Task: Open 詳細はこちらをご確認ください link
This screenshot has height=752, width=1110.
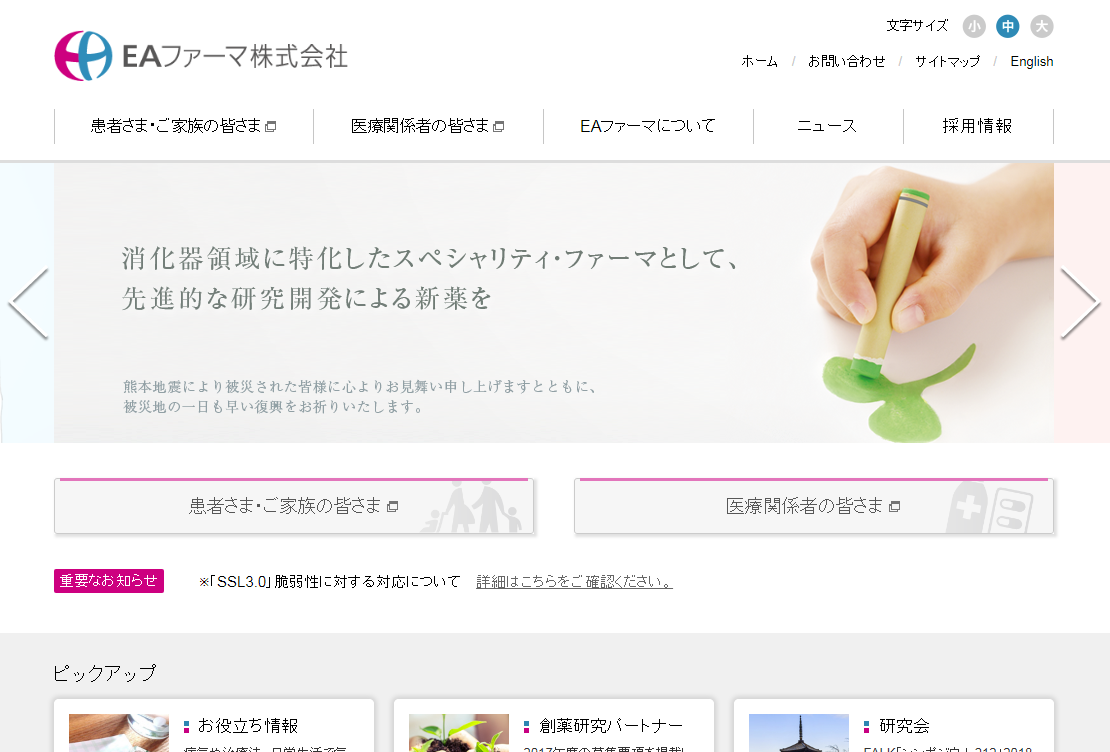Action: tap(574, 581)
